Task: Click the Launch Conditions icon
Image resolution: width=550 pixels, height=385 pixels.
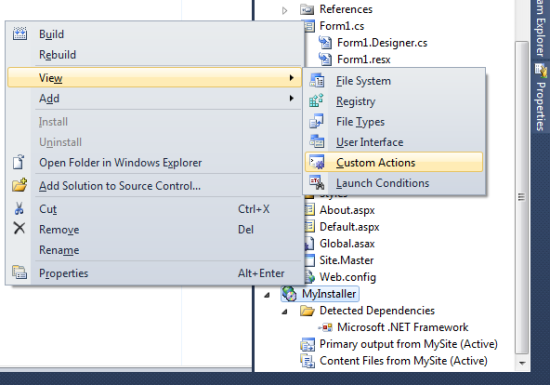Action: click(317, 183)
